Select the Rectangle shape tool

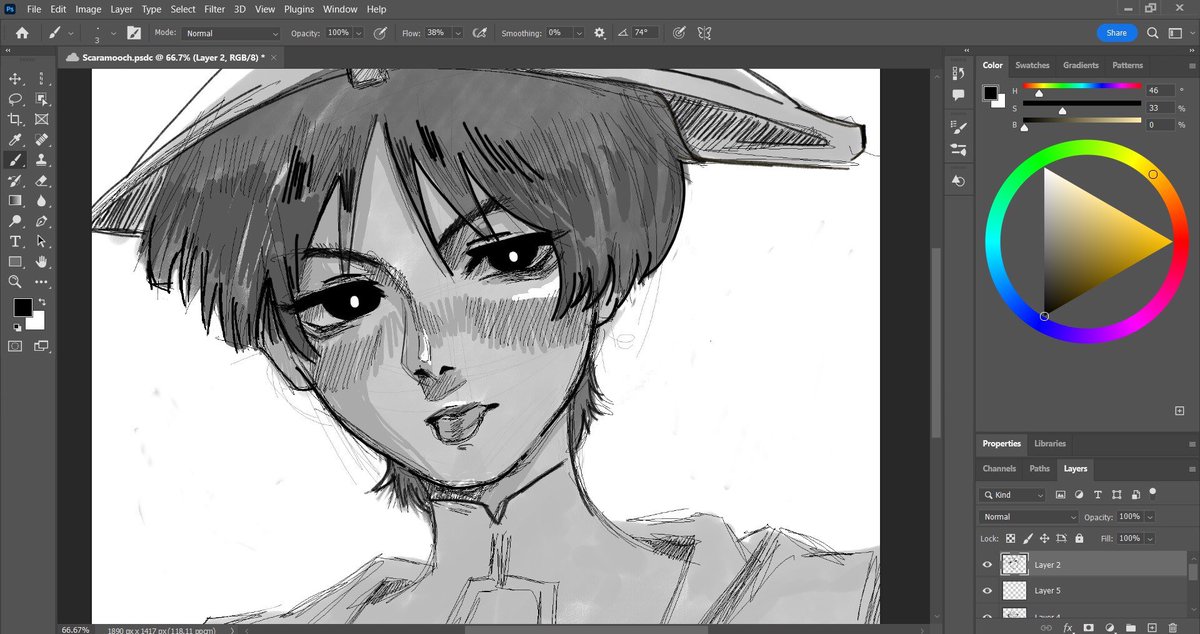(x=16, y=262)
